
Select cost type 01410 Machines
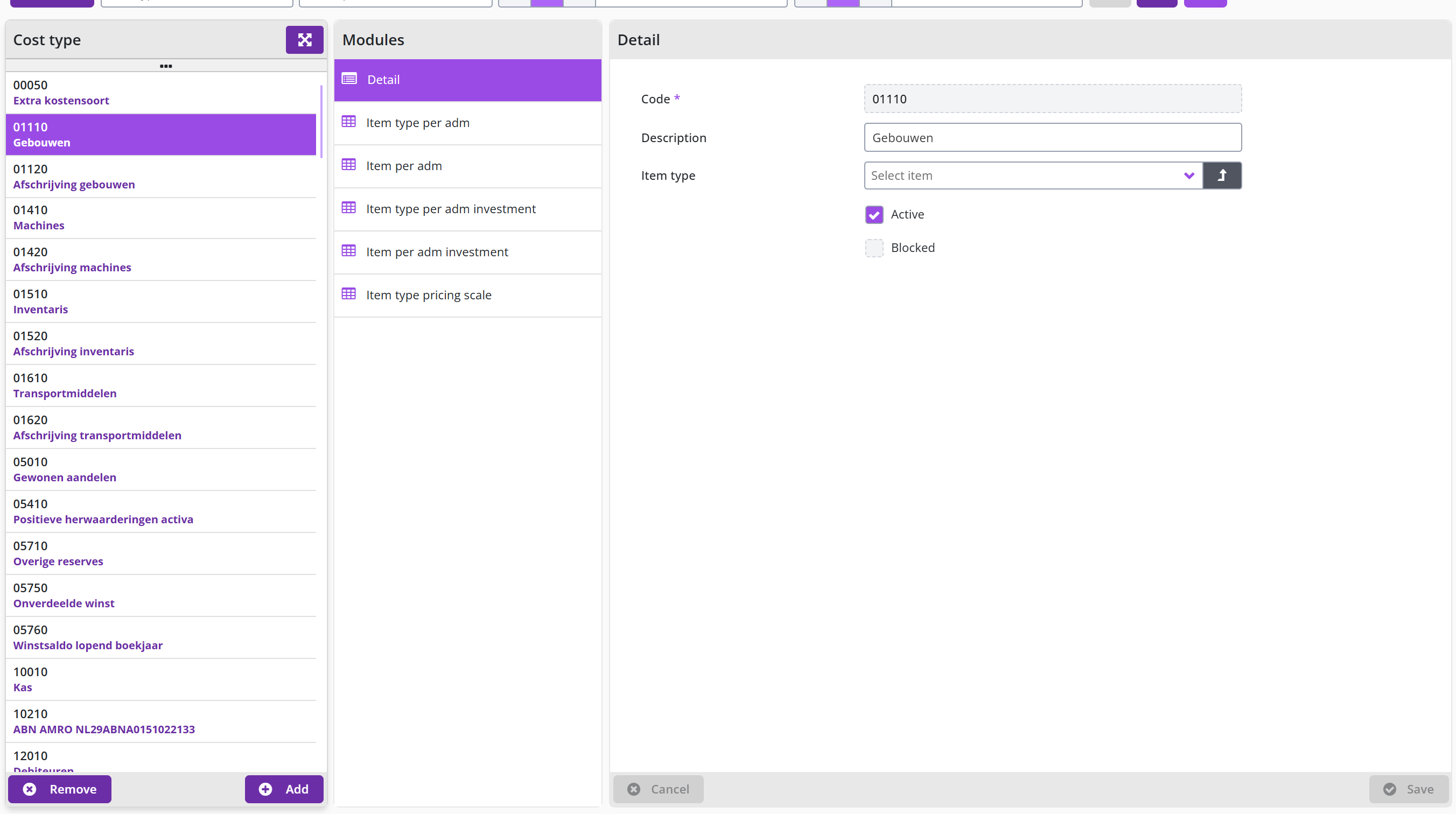(160, 217)
